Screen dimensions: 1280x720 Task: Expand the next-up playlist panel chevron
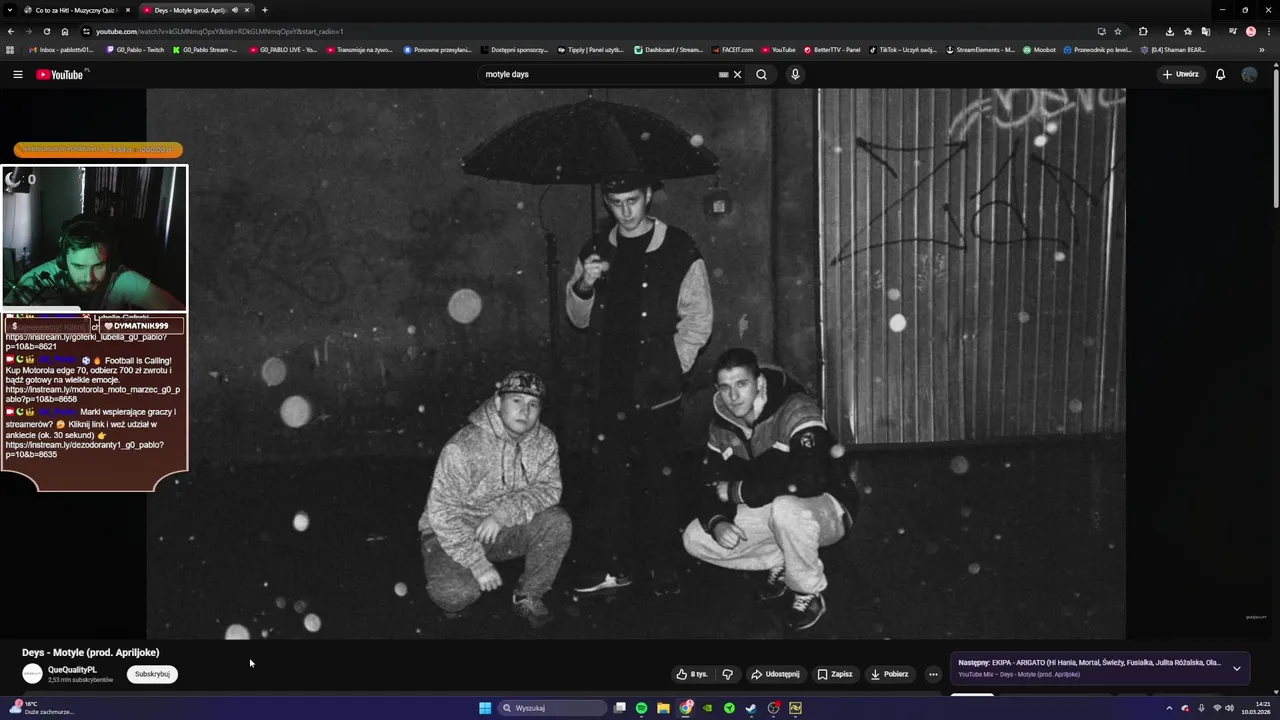tap(1237, 668)
